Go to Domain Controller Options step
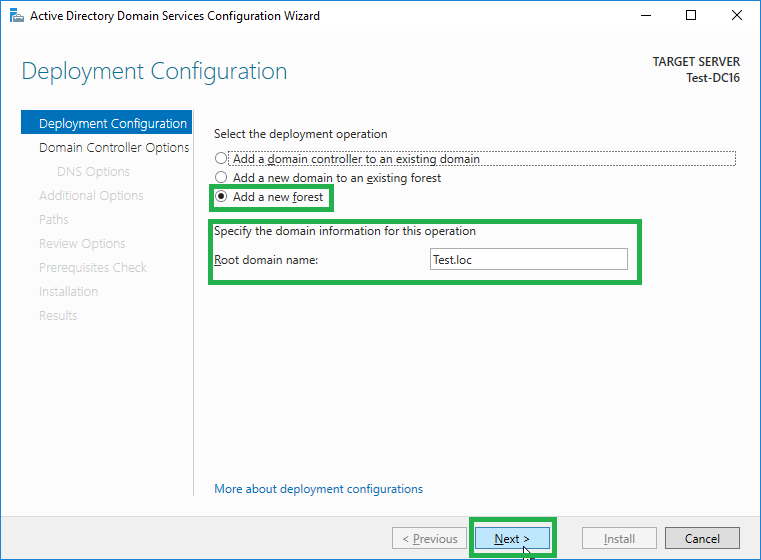This screenshot has width=761, height=560. tap(114, 147)
